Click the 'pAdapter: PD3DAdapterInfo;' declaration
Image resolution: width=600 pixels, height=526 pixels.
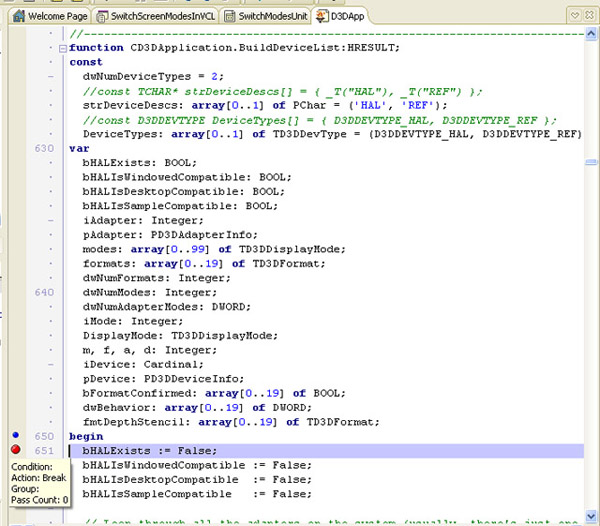coord(170,235)
